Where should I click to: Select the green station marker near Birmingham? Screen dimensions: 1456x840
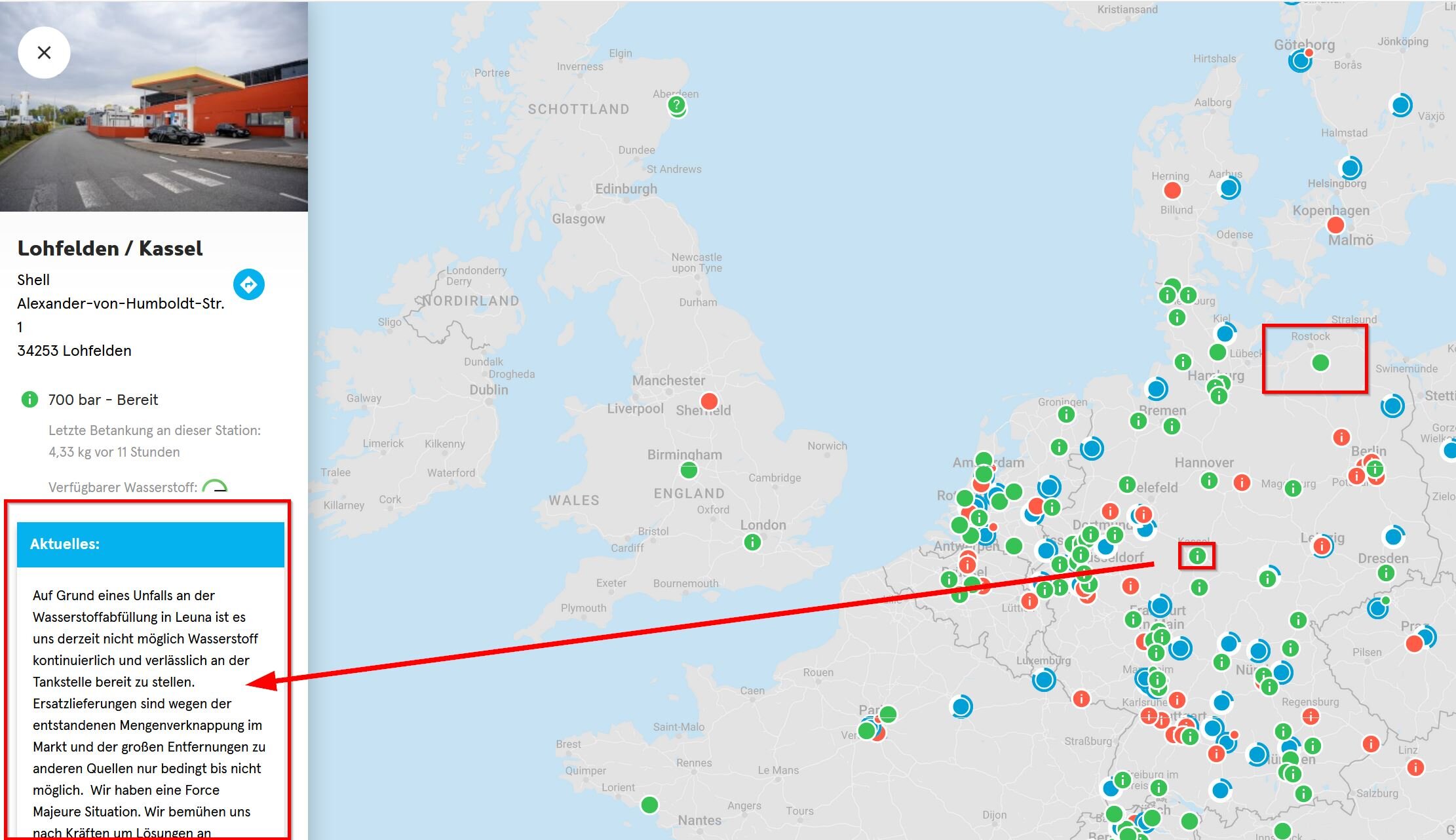click(x=689, y=470)
